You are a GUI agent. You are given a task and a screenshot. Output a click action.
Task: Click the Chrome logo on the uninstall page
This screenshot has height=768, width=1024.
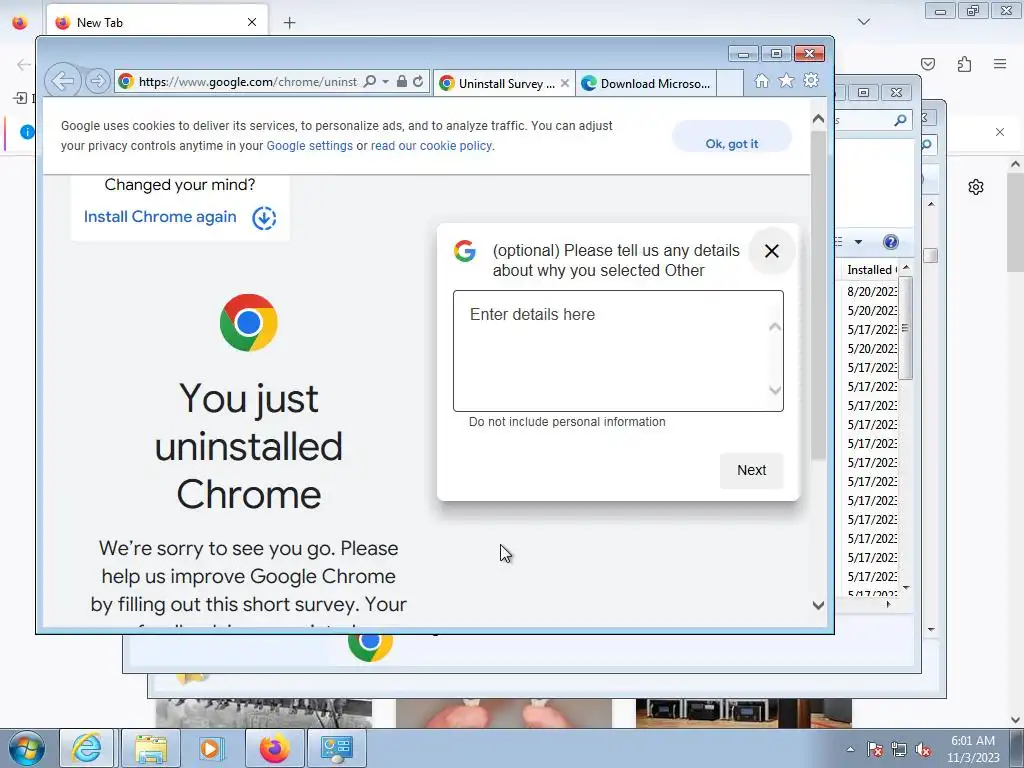pos(249,323)
